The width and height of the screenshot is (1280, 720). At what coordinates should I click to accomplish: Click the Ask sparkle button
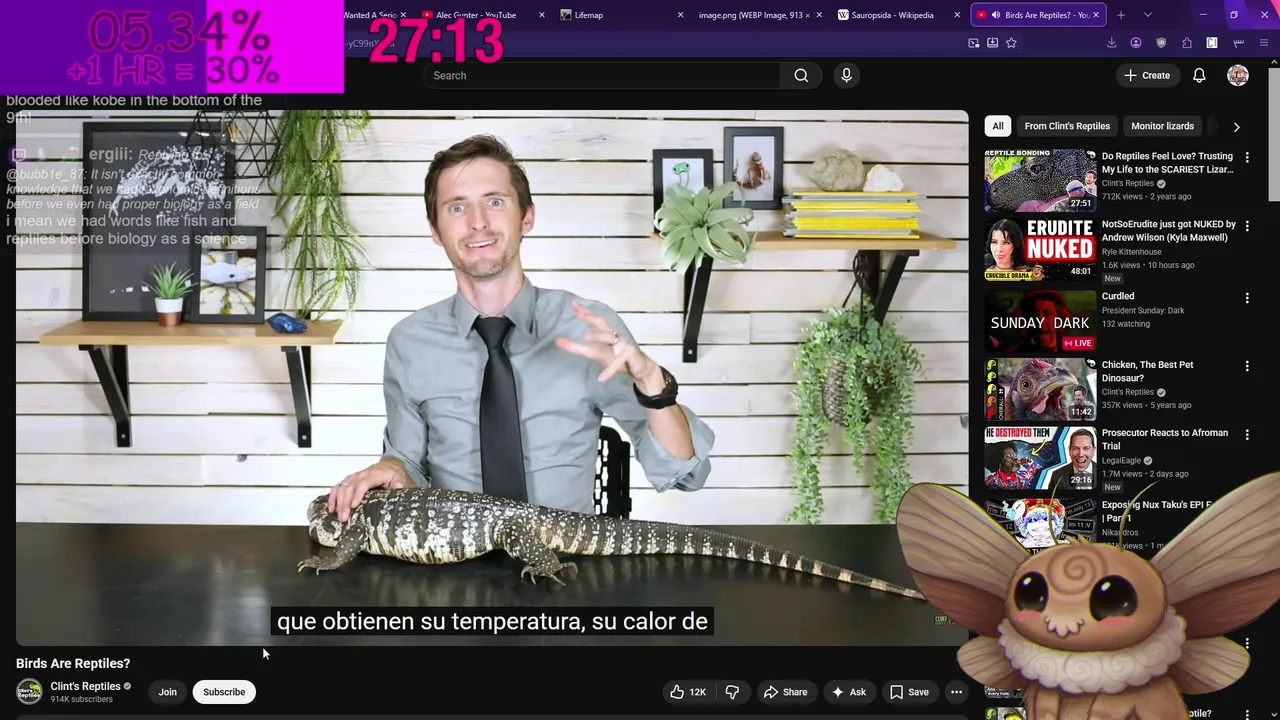pos(848,692)
